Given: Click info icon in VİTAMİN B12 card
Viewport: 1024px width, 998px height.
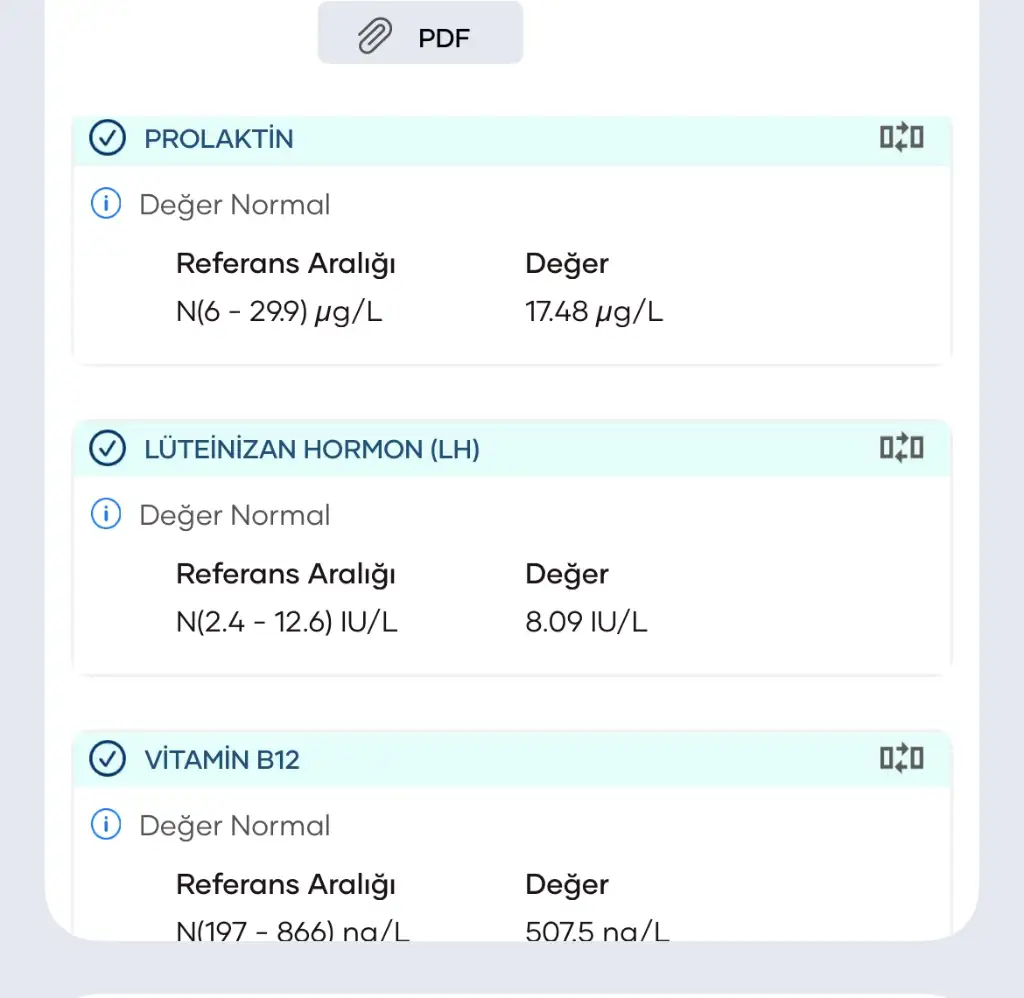Looking at the screenshot, I should (x=105, y=825).
